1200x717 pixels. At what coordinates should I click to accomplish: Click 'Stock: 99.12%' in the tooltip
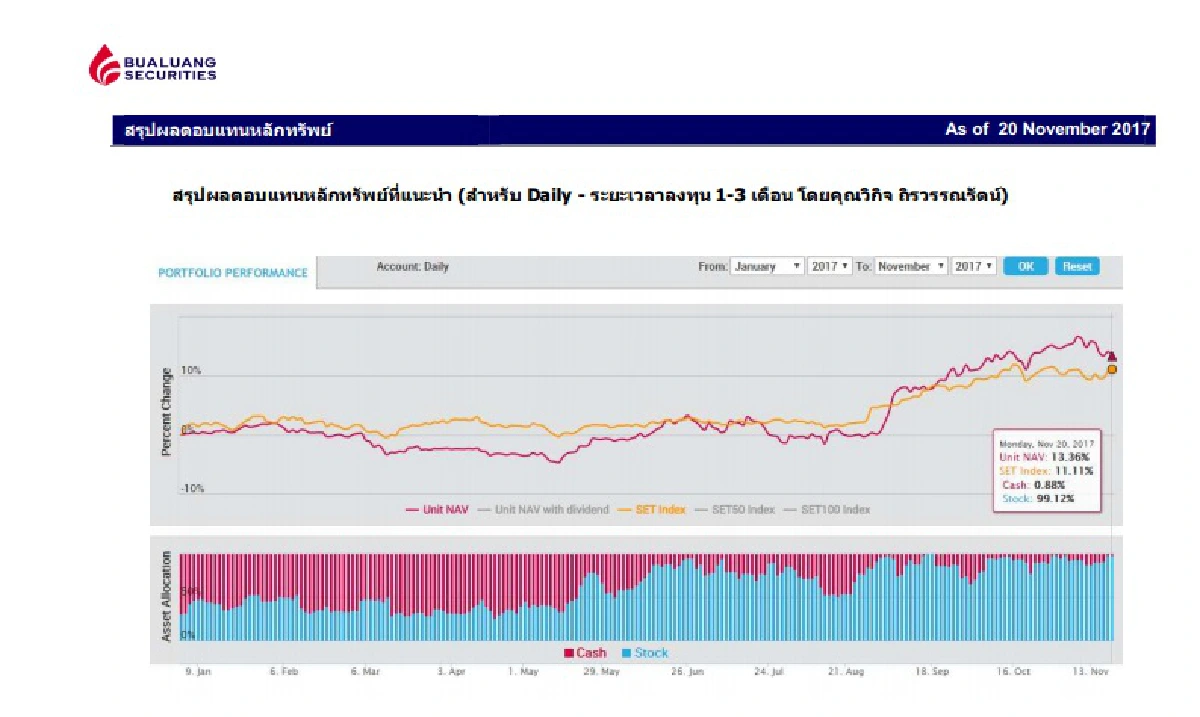(1038, 498)
